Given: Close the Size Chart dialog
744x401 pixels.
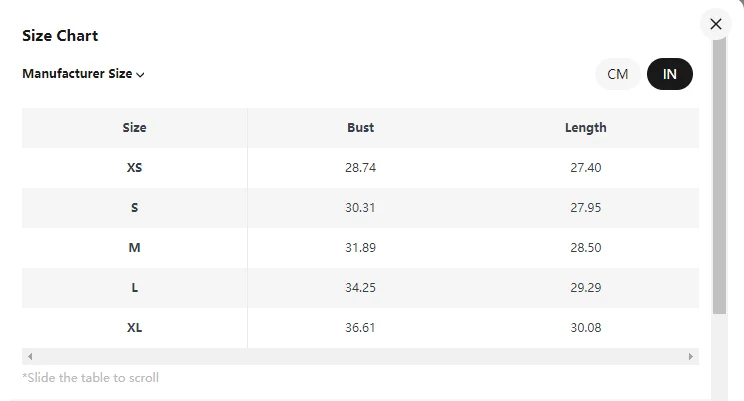Looking at the screenshot, I should point(716,24).
